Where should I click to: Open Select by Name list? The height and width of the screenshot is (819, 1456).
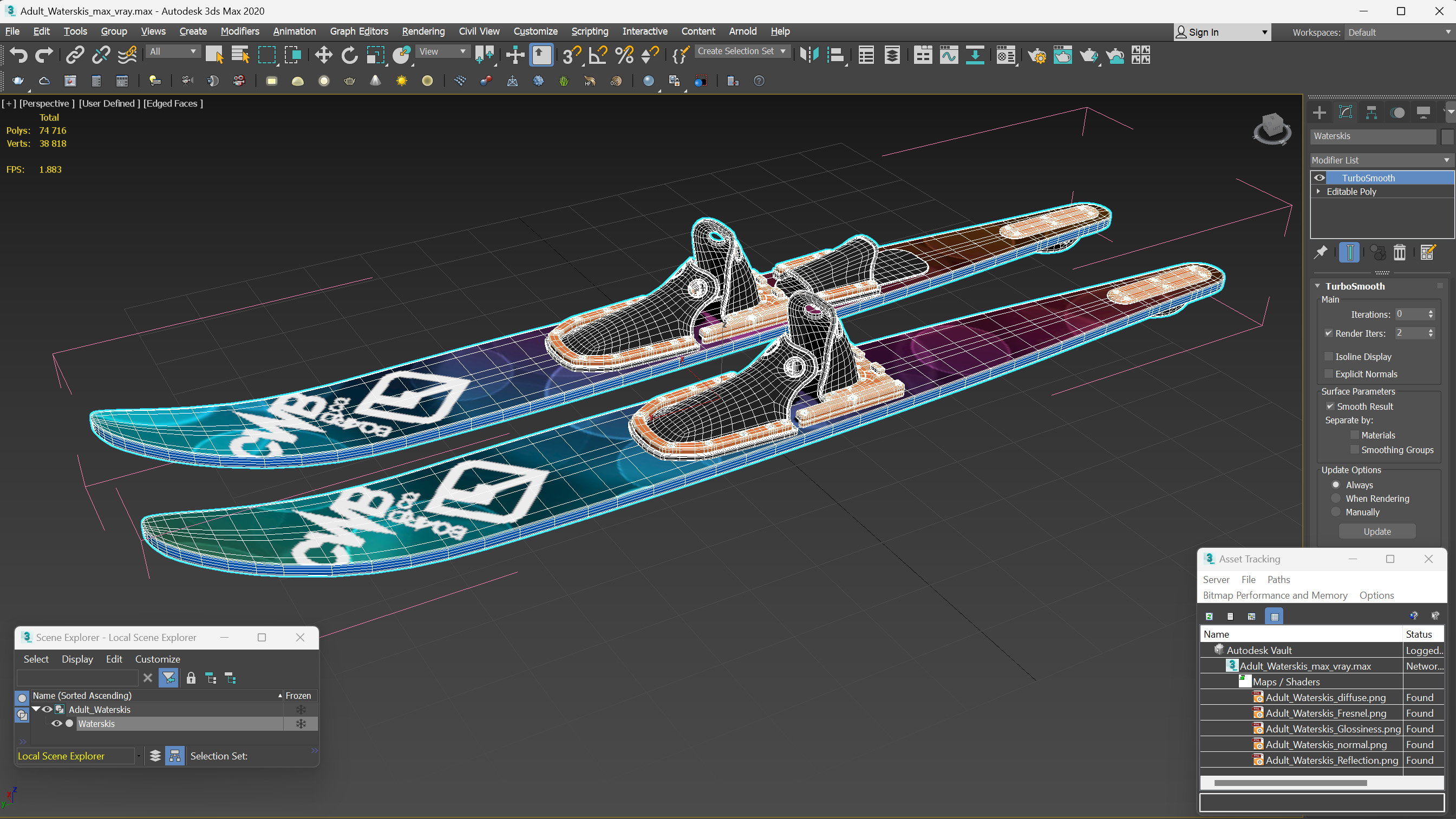click(x=240, y=55)
